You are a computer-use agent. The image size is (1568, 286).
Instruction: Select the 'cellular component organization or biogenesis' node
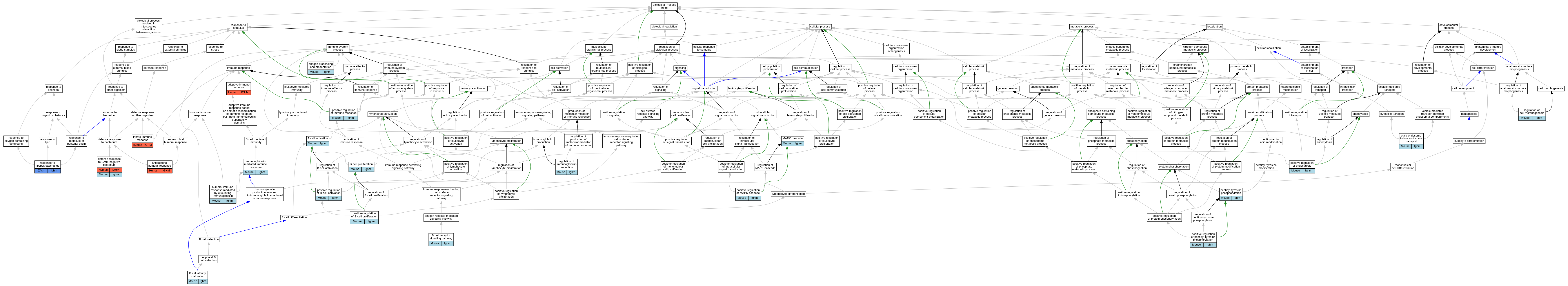click(897, 48)
